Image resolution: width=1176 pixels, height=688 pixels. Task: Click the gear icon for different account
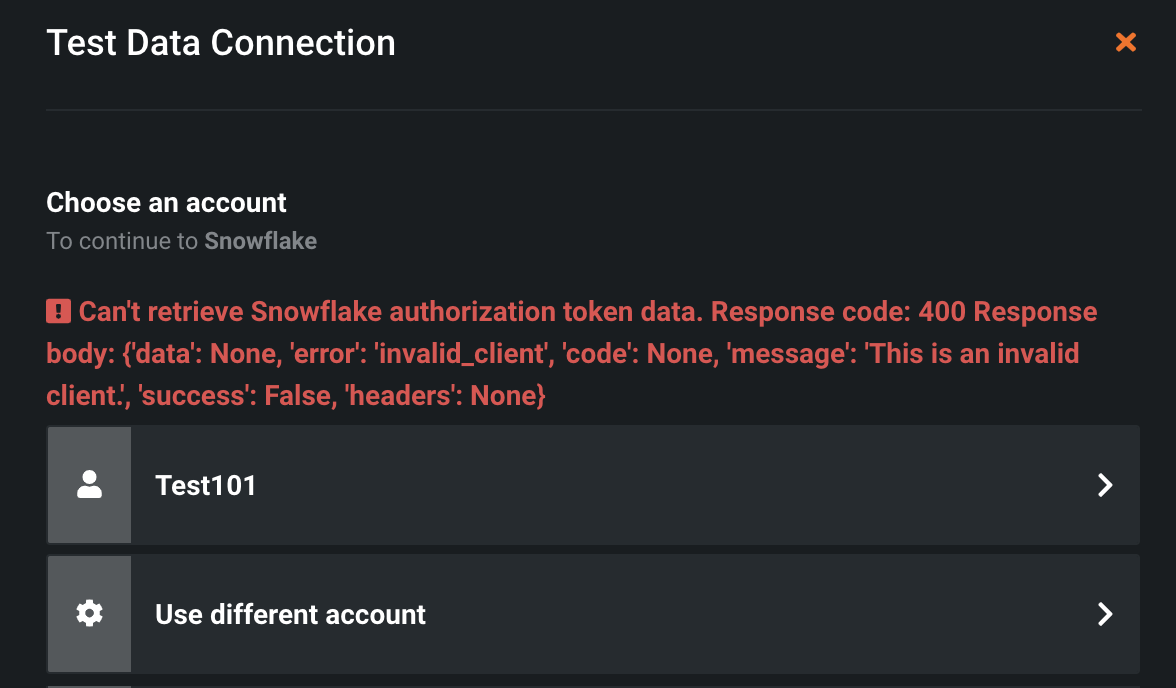click(x=89, y=613)
